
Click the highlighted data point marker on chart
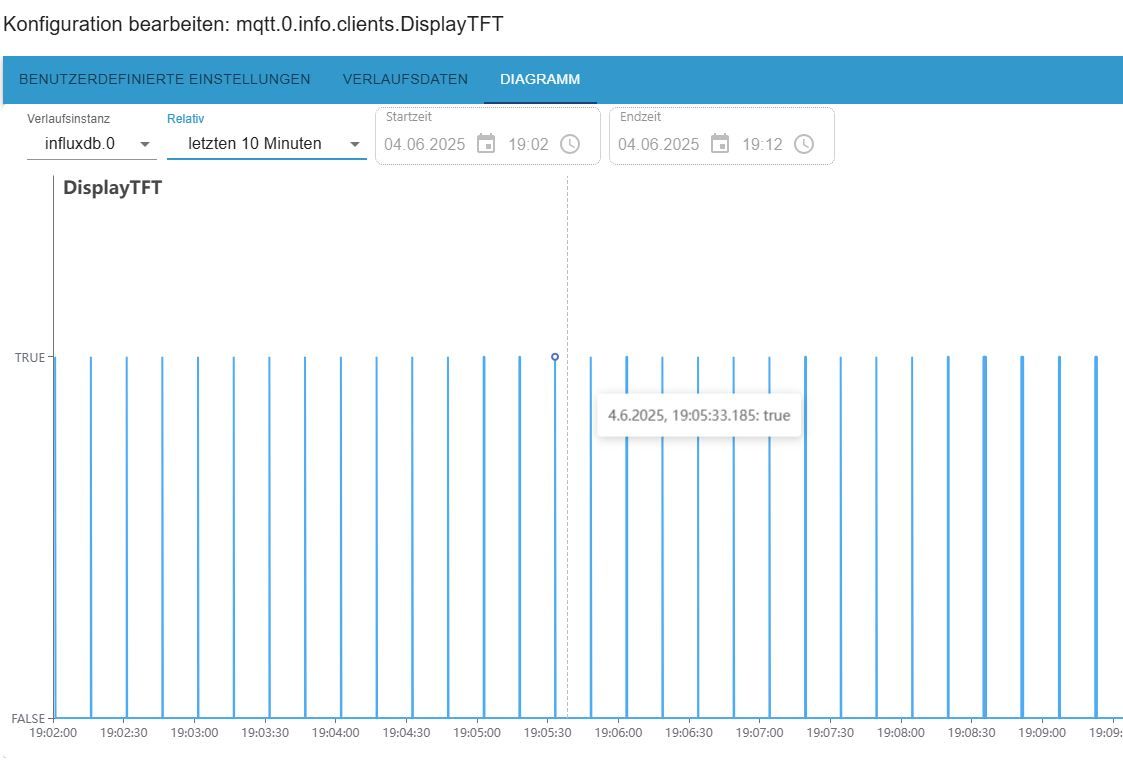[555, 357]
